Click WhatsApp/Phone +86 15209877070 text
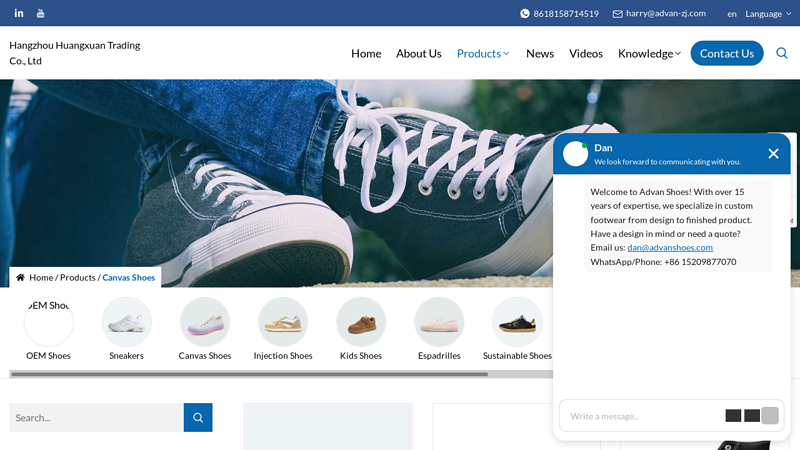Screen dimensions: 800x450 coord(663,262)
